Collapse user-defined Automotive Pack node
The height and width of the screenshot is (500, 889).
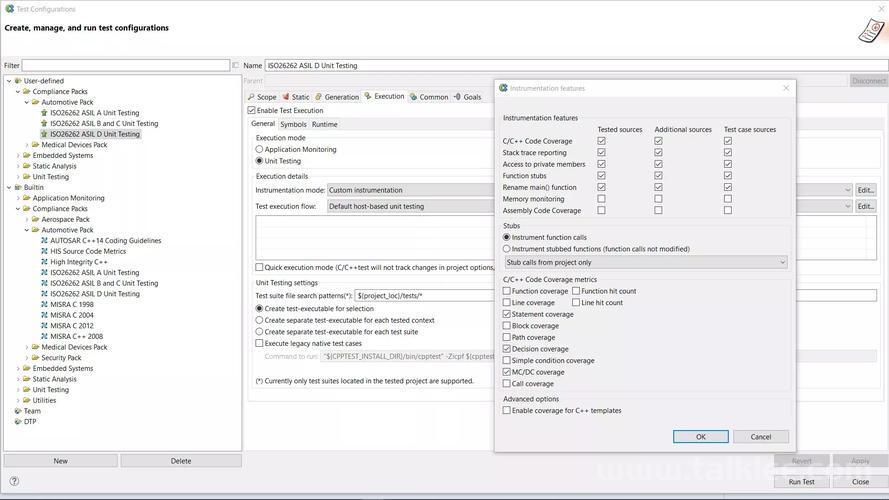click(27, 103)
